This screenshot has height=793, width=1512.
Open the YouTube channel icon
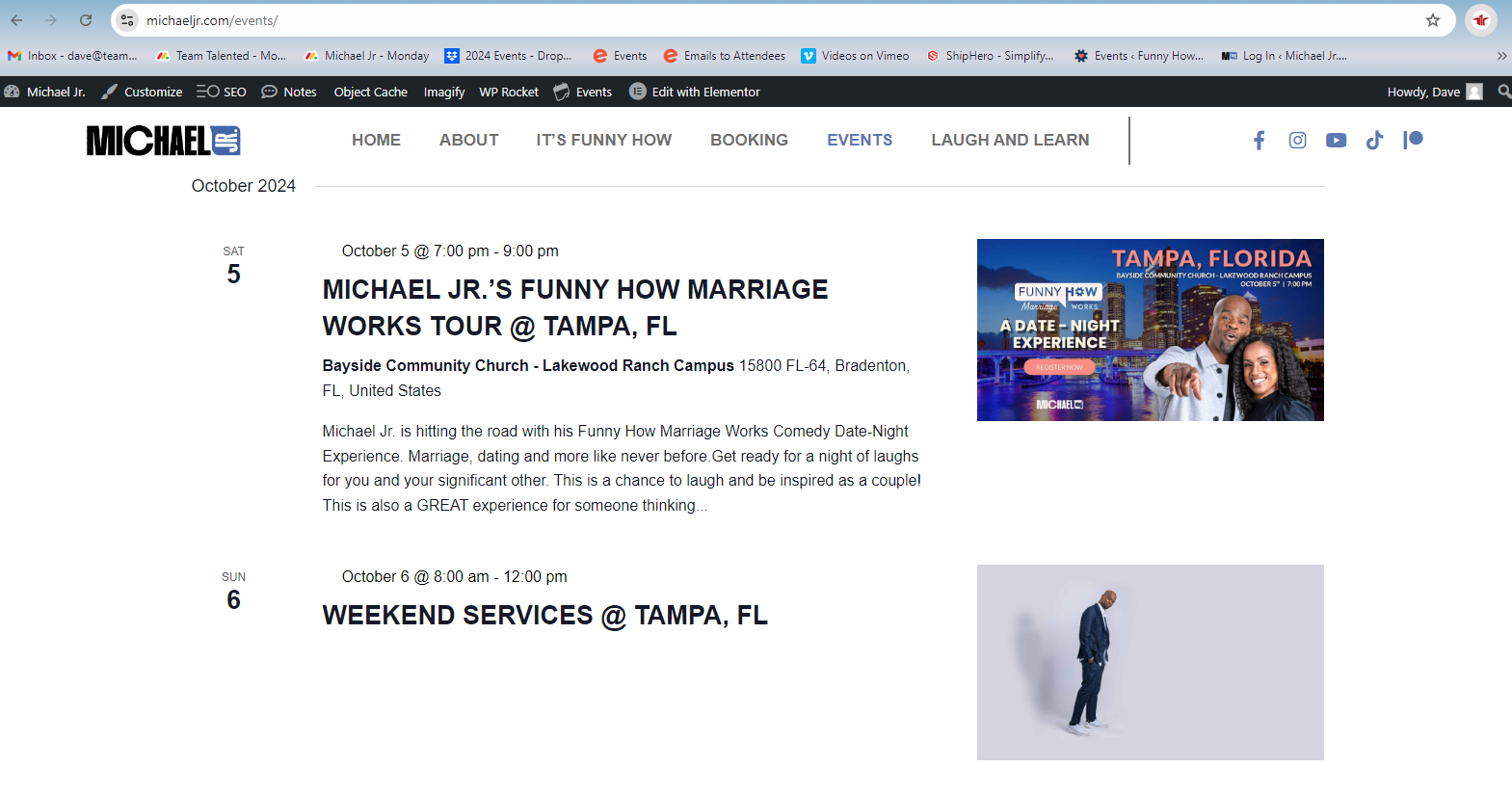[1337, 141]
